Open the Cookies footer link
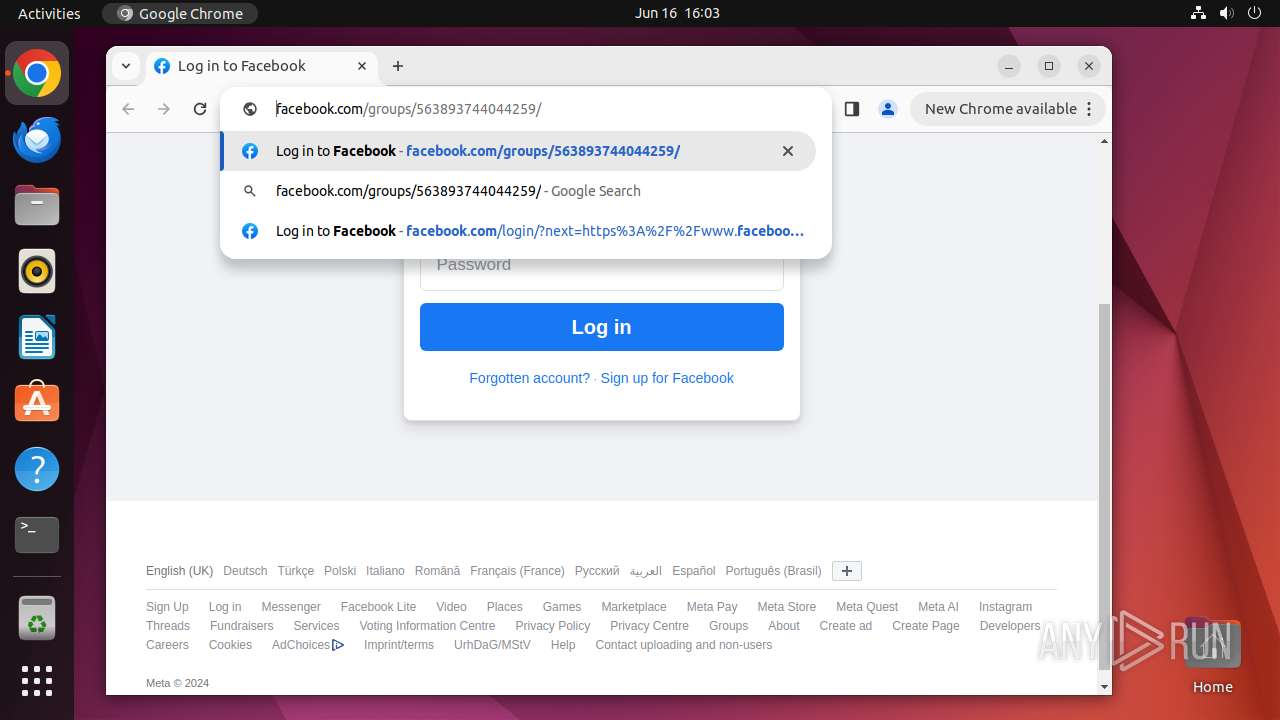This screenshot has width=1280, height=720. (x=230, y=645)
